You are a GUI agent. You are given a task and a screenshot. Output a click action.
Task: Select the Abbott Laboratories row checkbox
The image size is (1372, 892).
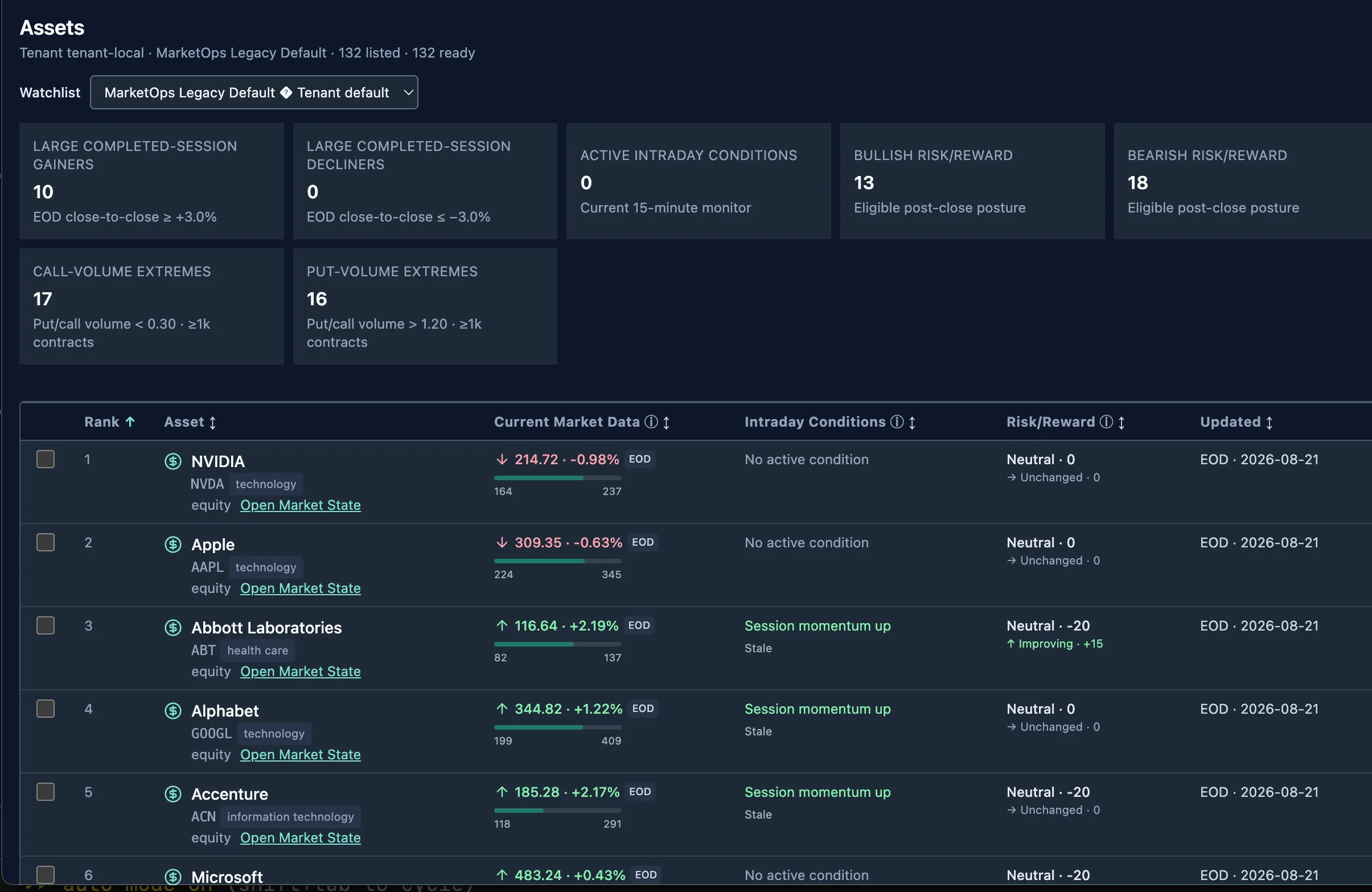[46, 625]
